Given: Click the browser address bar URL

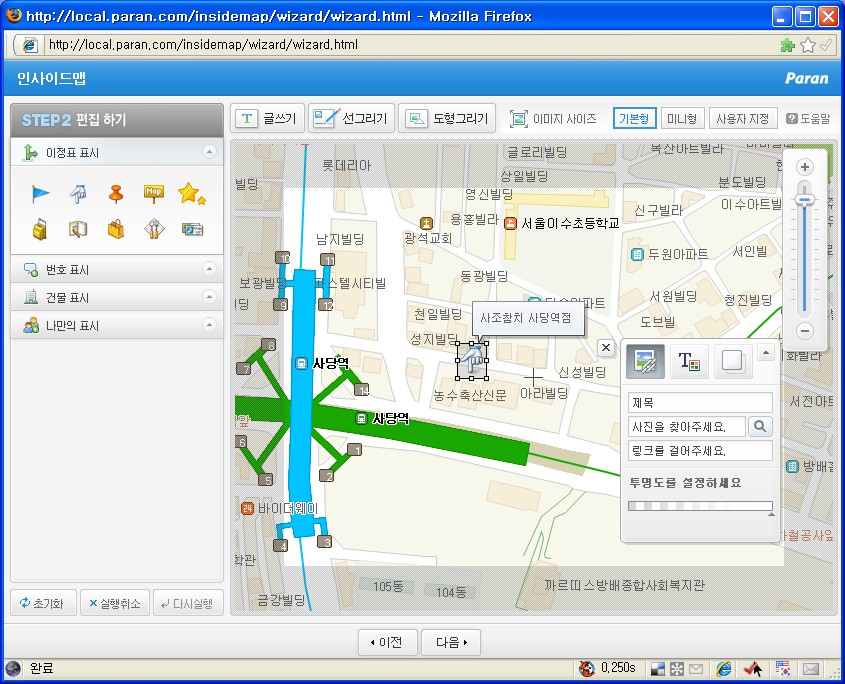Looking at the screenshot, I should (x=203, y=45).
